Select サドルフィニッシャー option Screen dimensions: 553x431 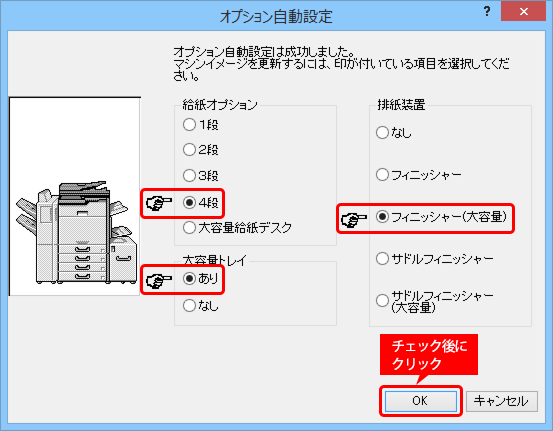click(434, 259)
